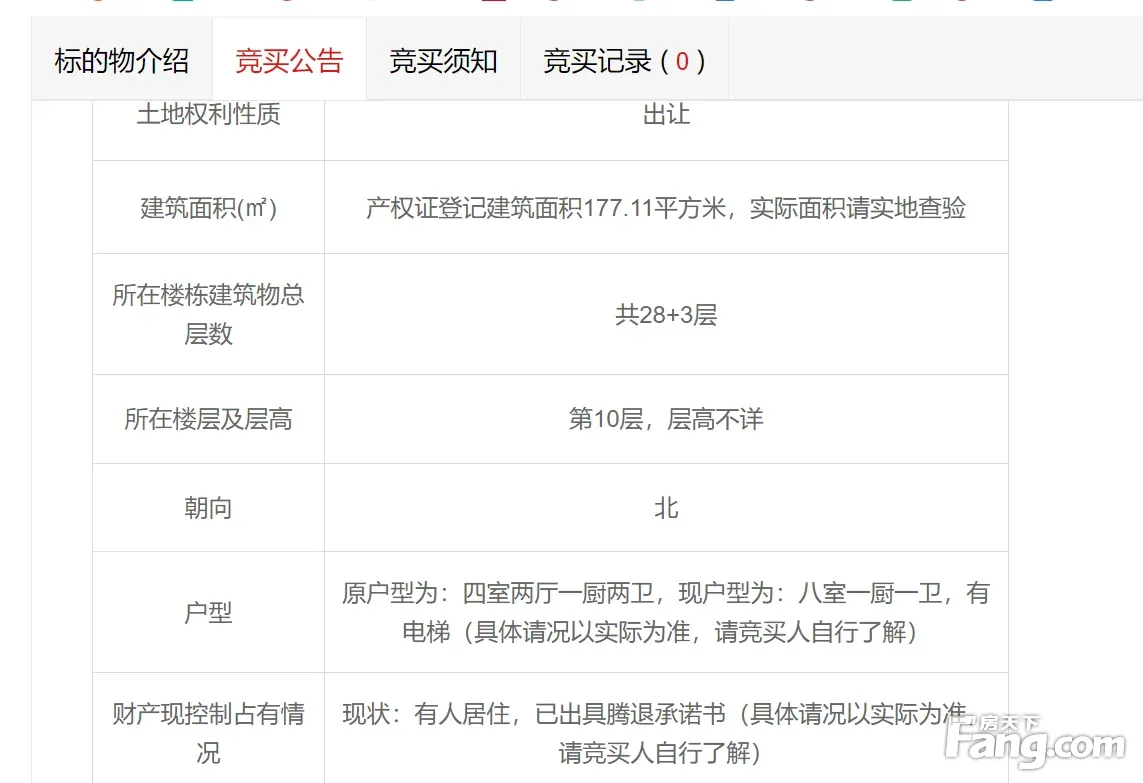Click the 户型 row label

208,612
